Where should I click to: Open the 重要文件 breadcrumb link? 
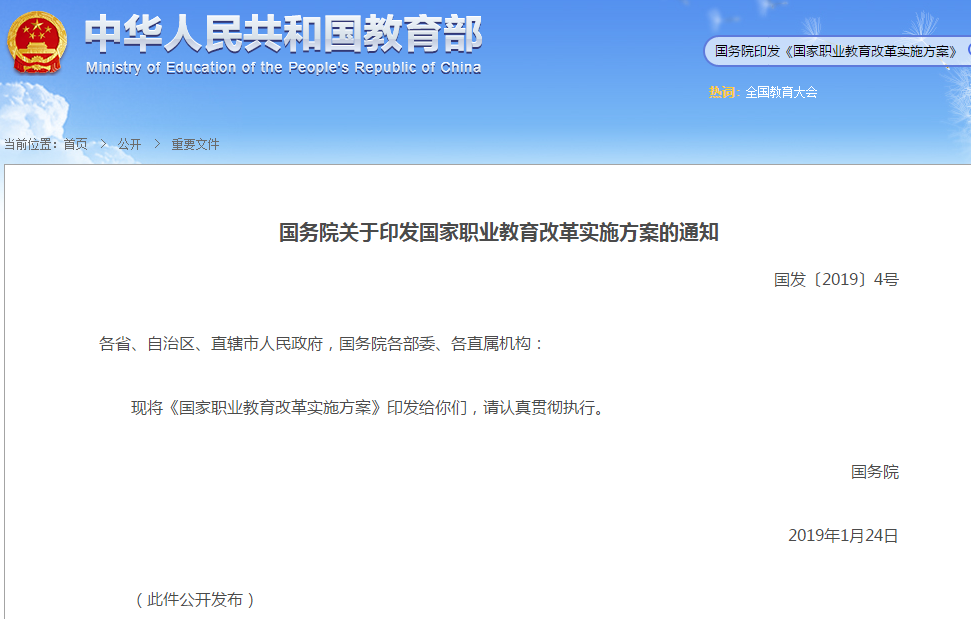click(195, 144)
